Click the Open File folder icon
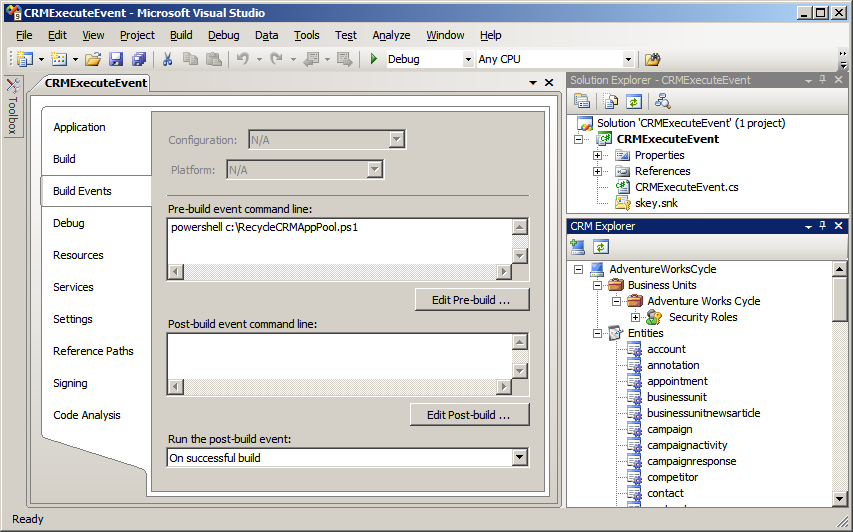The image size is (853, 532). 93,59
